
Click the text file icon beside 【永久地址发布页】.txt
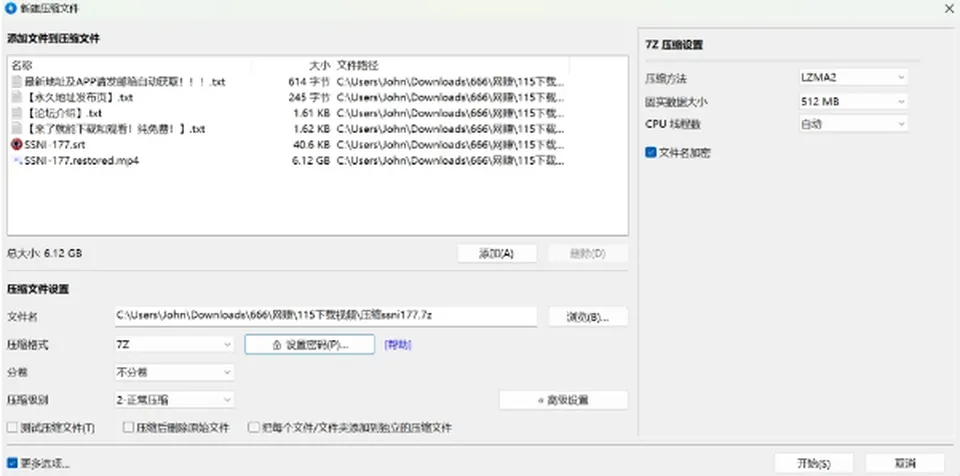(17, 97)
